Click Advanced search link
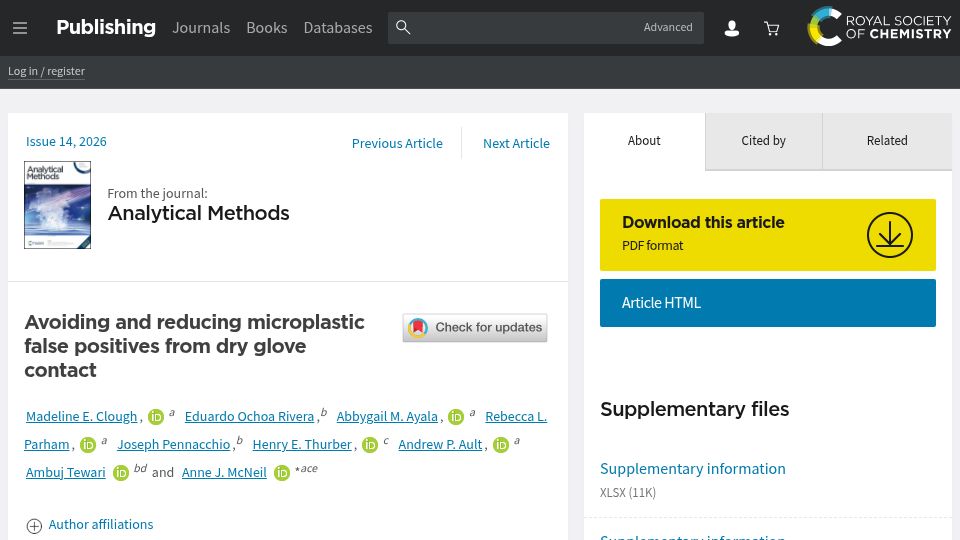The width and height of the screenshot is (960, 540). tap(668, 28)
